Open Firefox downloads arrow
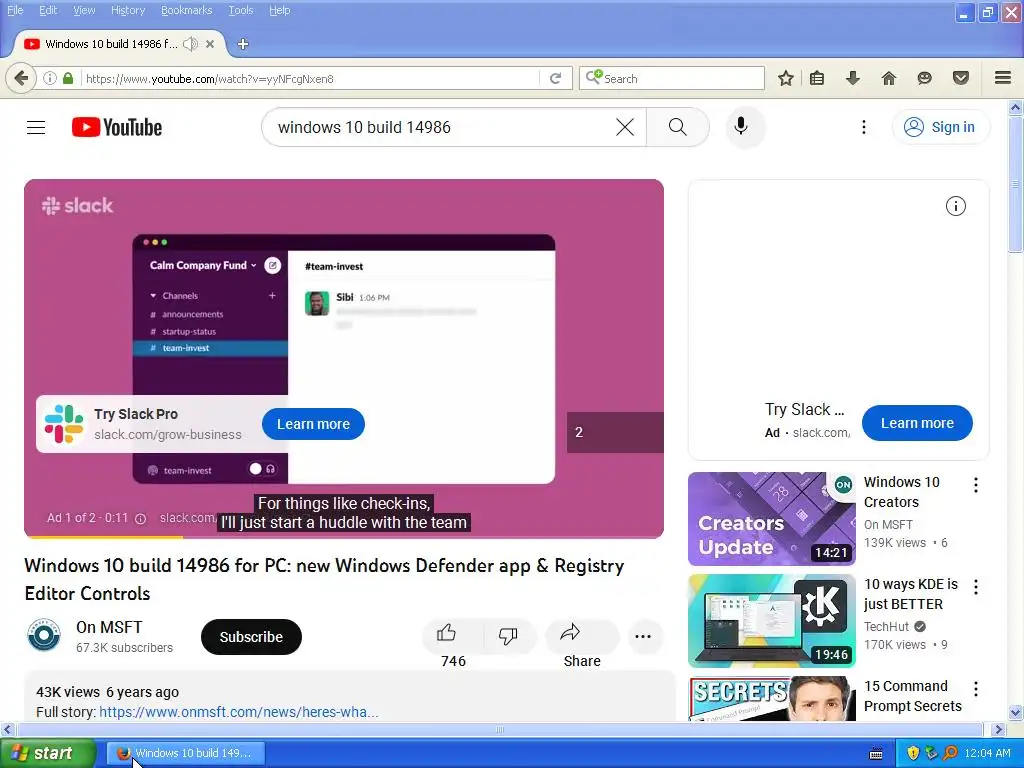The image size is (1024, 768). (852, 78)
